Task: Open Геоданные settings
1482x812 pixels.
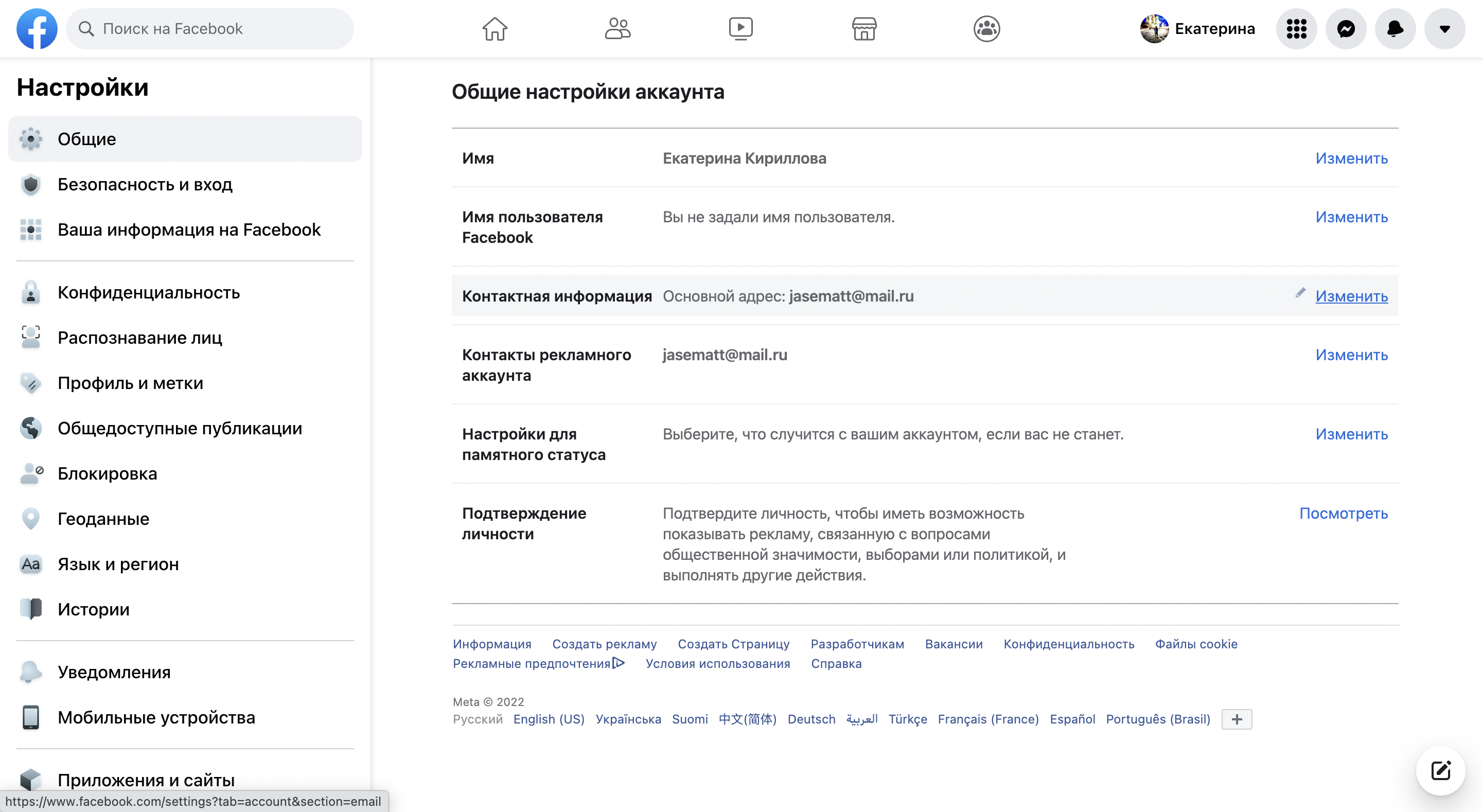Action: click(x=185, y=519)
